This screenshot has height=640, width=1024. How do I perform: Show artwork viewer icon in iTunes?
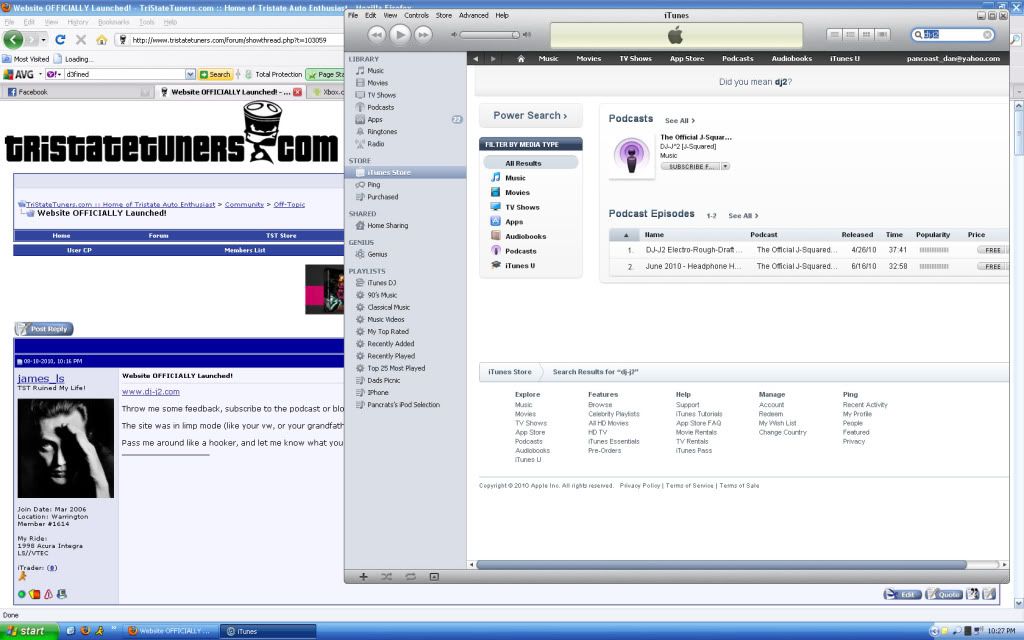pos(434,576)
